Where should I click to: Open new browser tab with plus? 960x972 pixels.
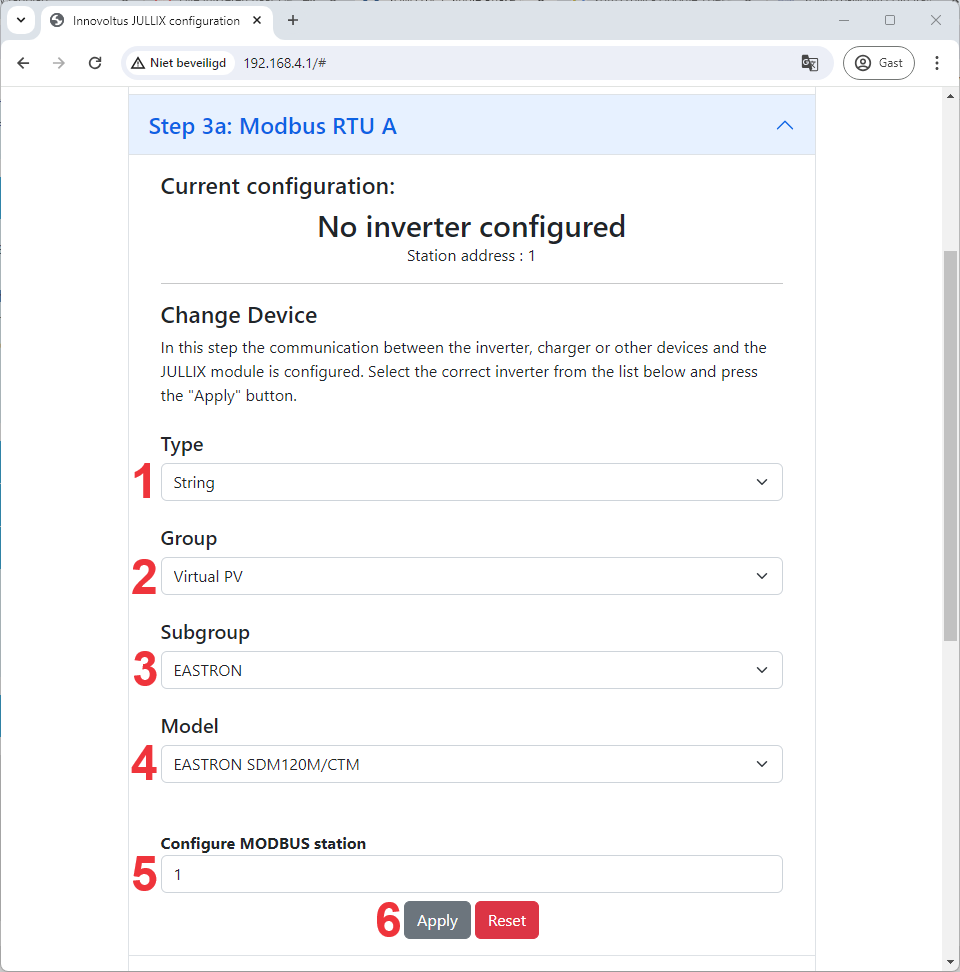tap(293, 20)
